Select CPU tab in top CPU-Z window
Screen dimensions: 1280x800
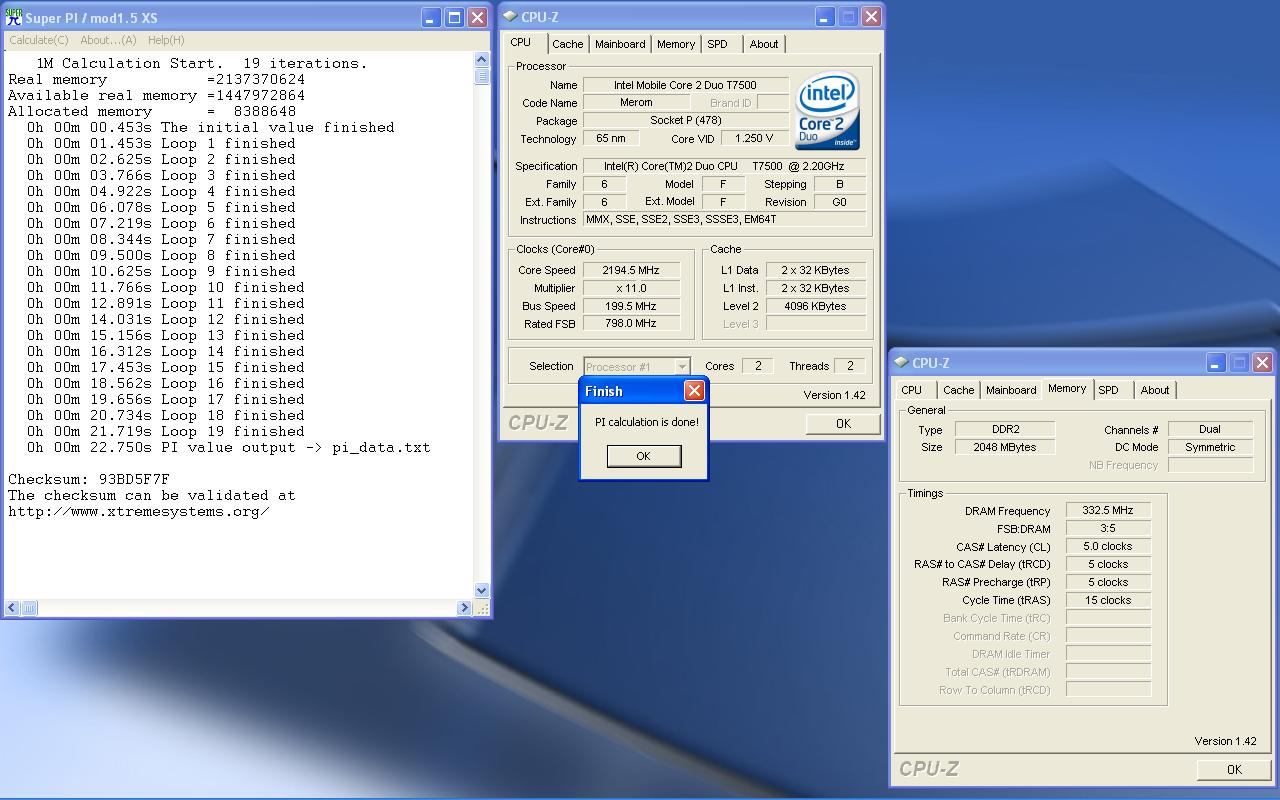(521, 43)
